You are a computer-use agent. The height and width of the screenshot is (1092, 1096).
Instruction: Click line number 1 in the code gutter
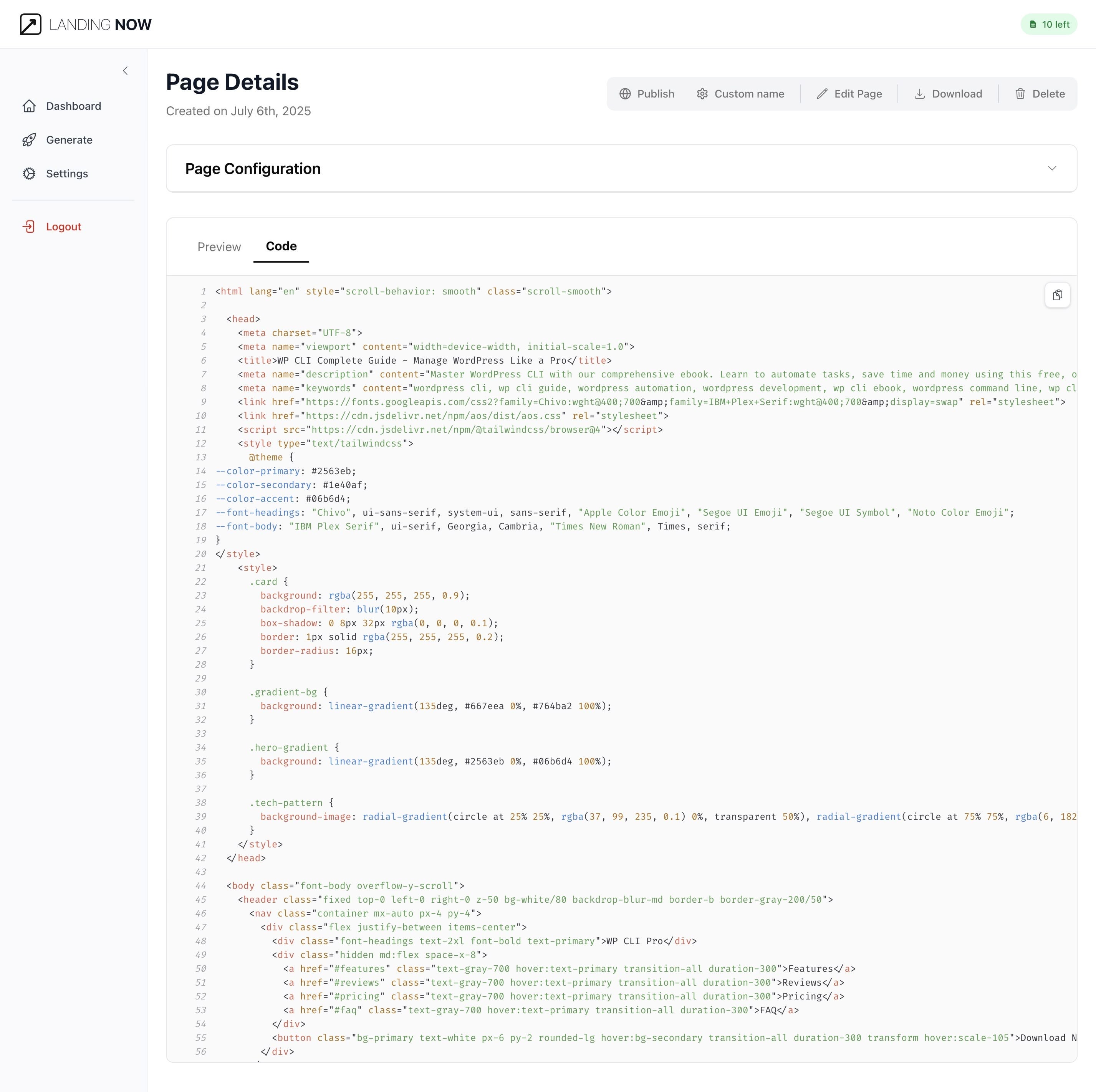(x=203, y=291)
